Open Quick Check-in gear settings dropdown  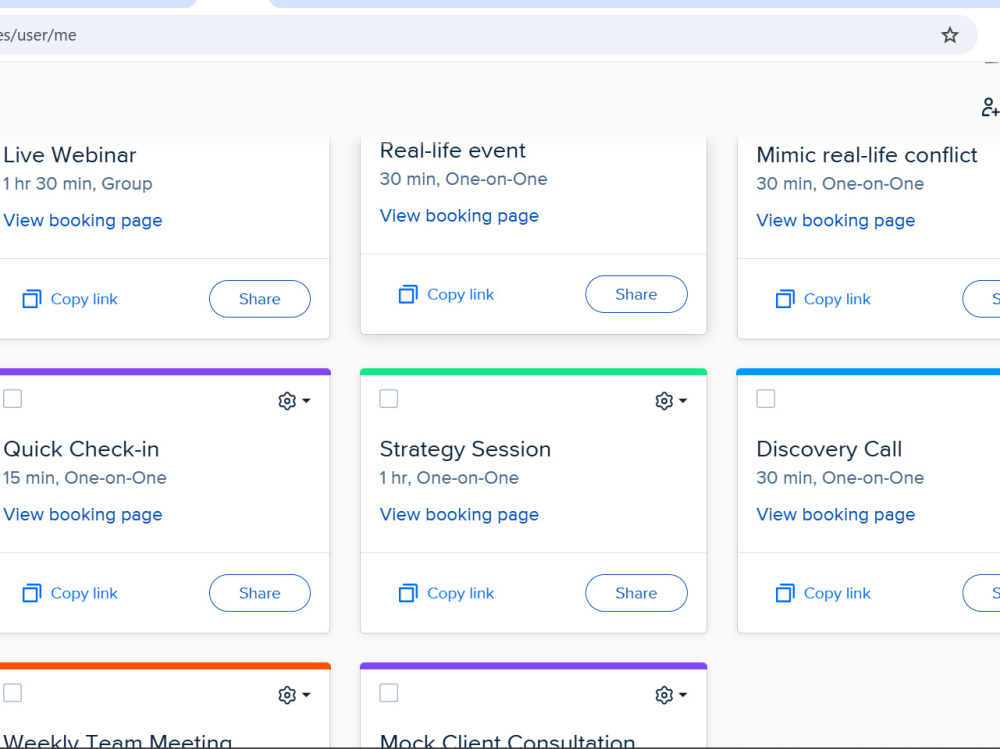(x=294, y=401)
